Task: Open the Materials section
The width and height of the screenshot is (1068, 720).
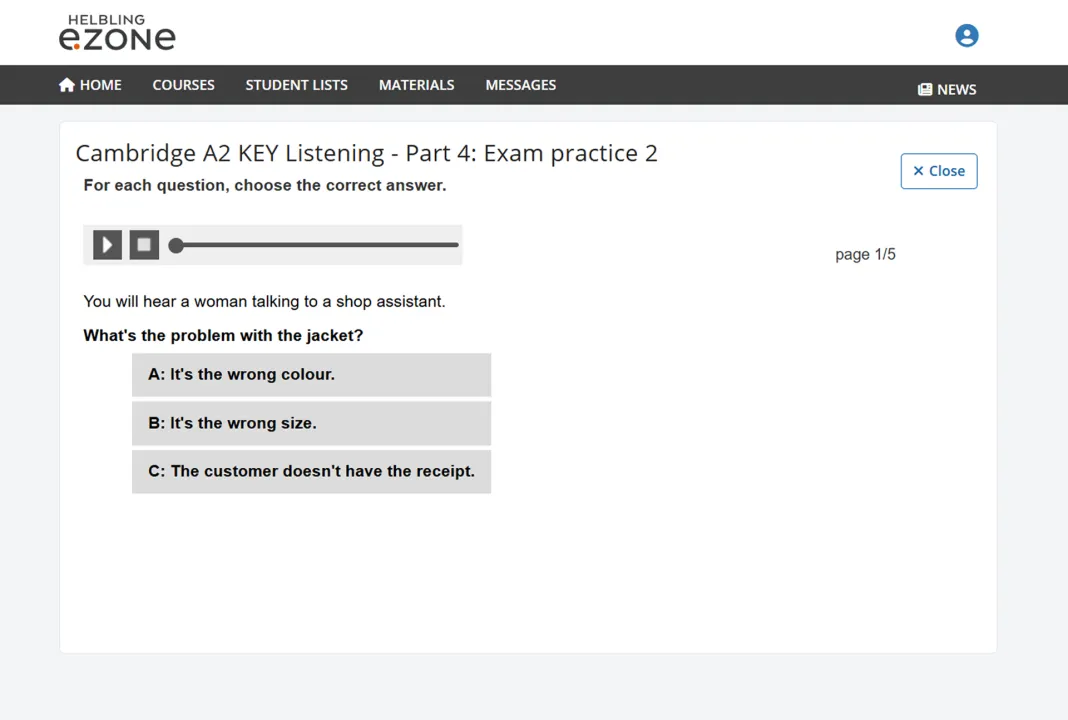Action: pos(416,85)
